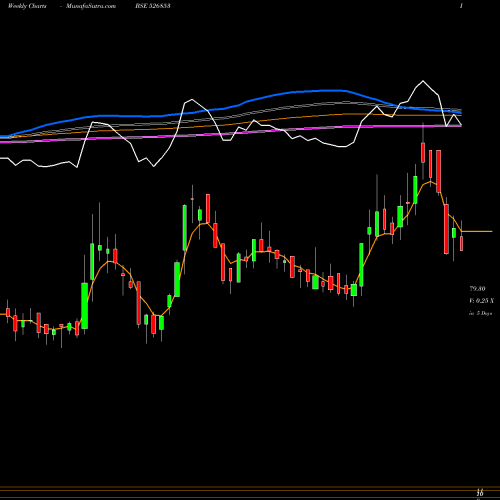The height and width of the screenshot is (500, 500).
Task: Click the 'Weekly Charts' title text
Action: (27, 6)
